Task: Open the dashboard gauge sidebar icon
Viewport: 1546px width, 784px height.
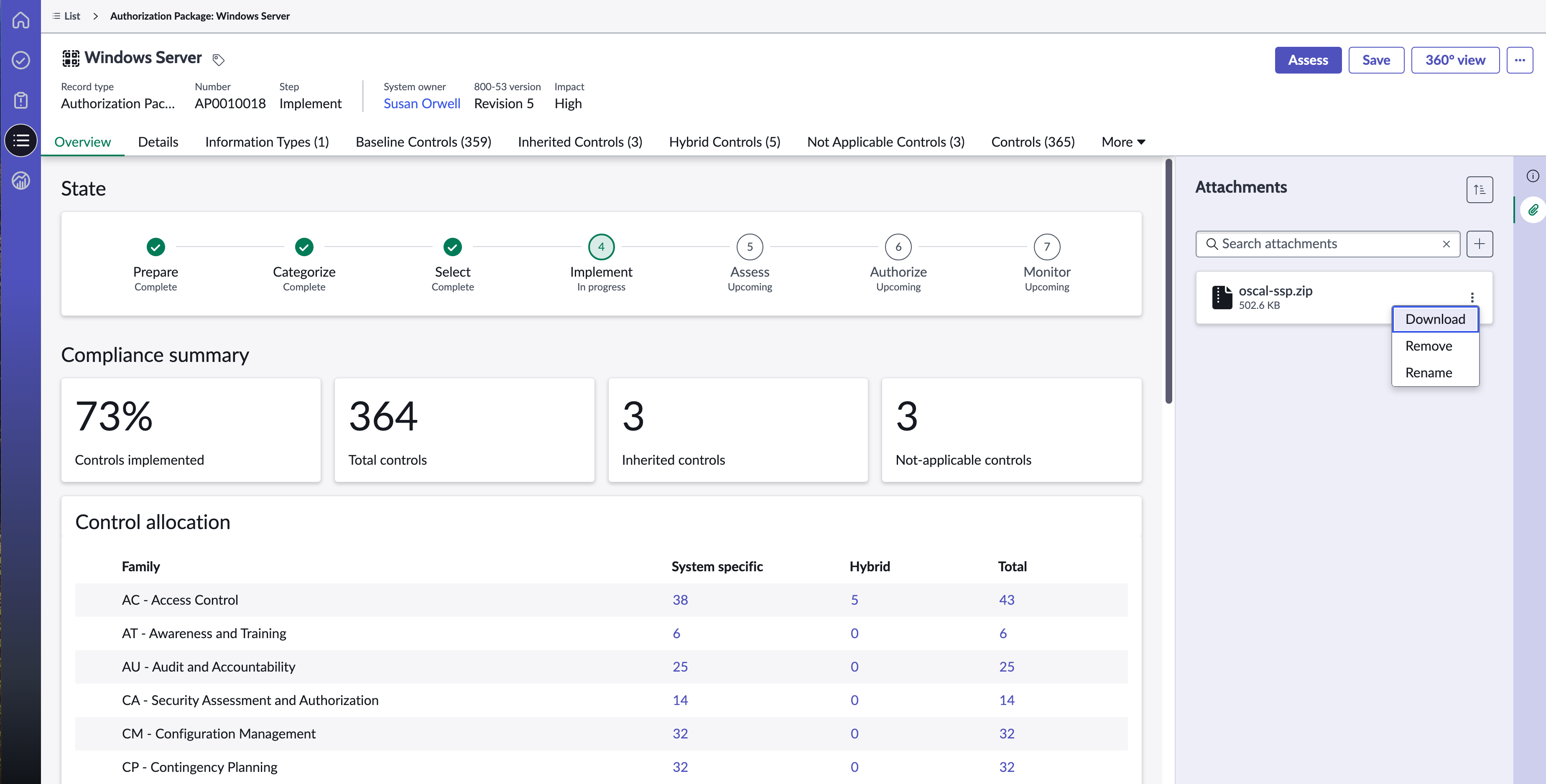Action: point(21,181)
